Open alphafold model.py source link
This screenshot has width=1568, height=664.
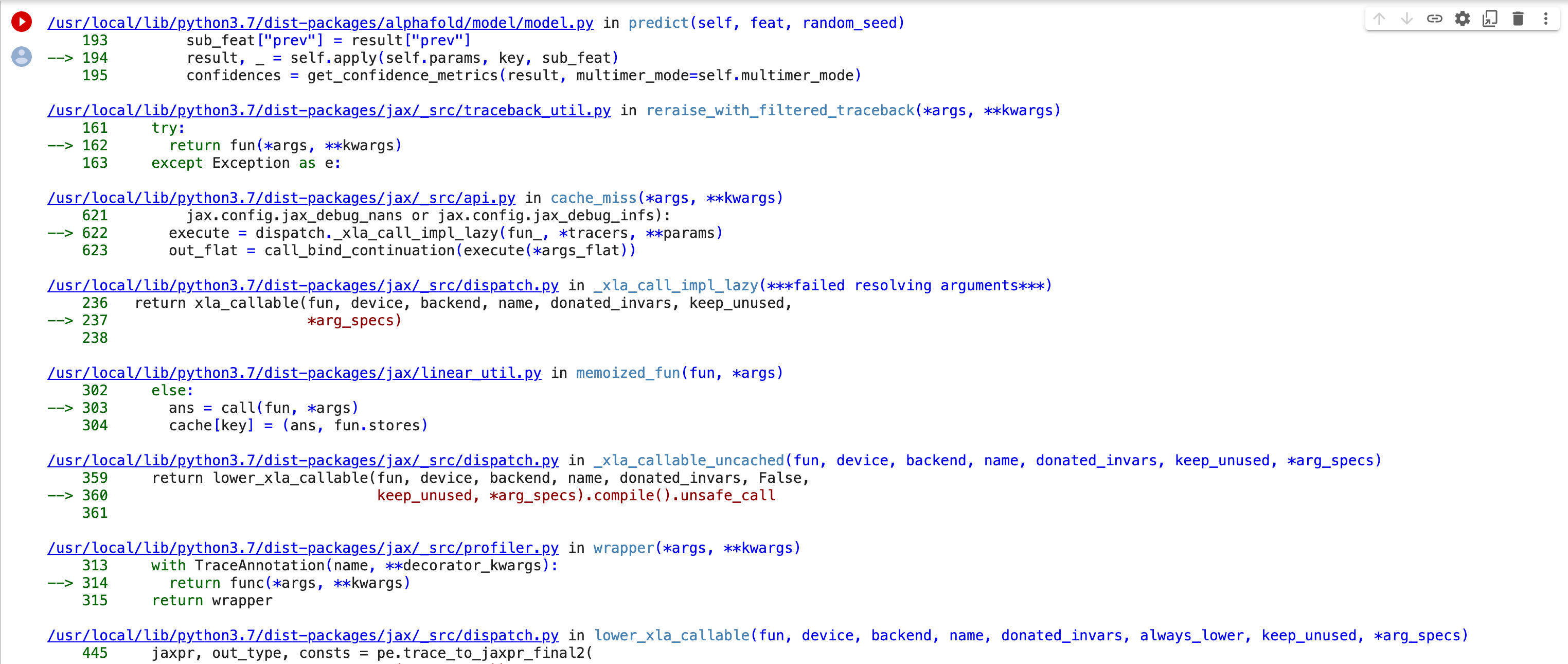tap(319, 23)
